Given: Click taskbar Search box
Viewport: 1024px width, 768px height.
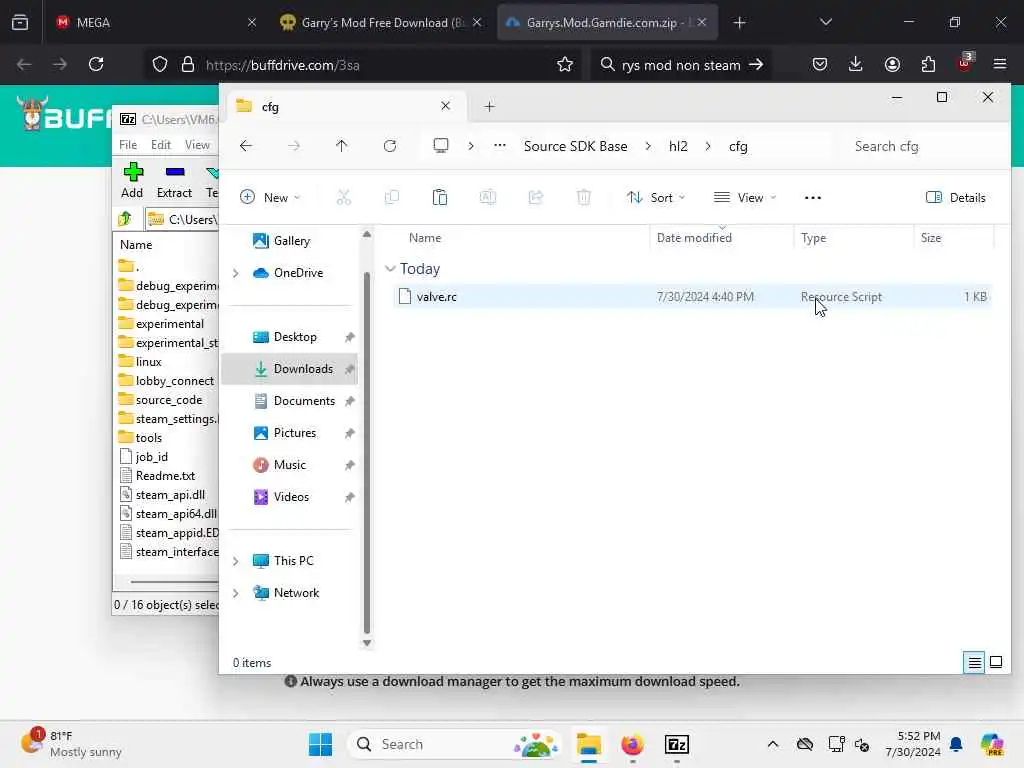Looking at the screenshot, I should tap(456, 744).
